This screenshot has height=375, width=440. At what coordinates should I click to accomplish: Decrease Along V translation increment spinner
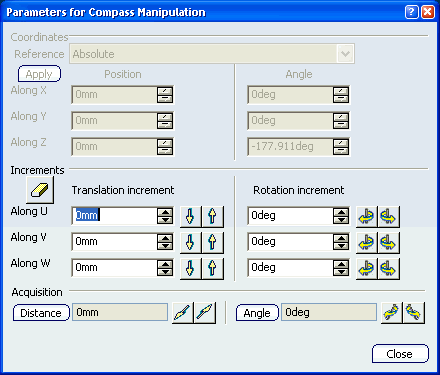click(165, 246)
